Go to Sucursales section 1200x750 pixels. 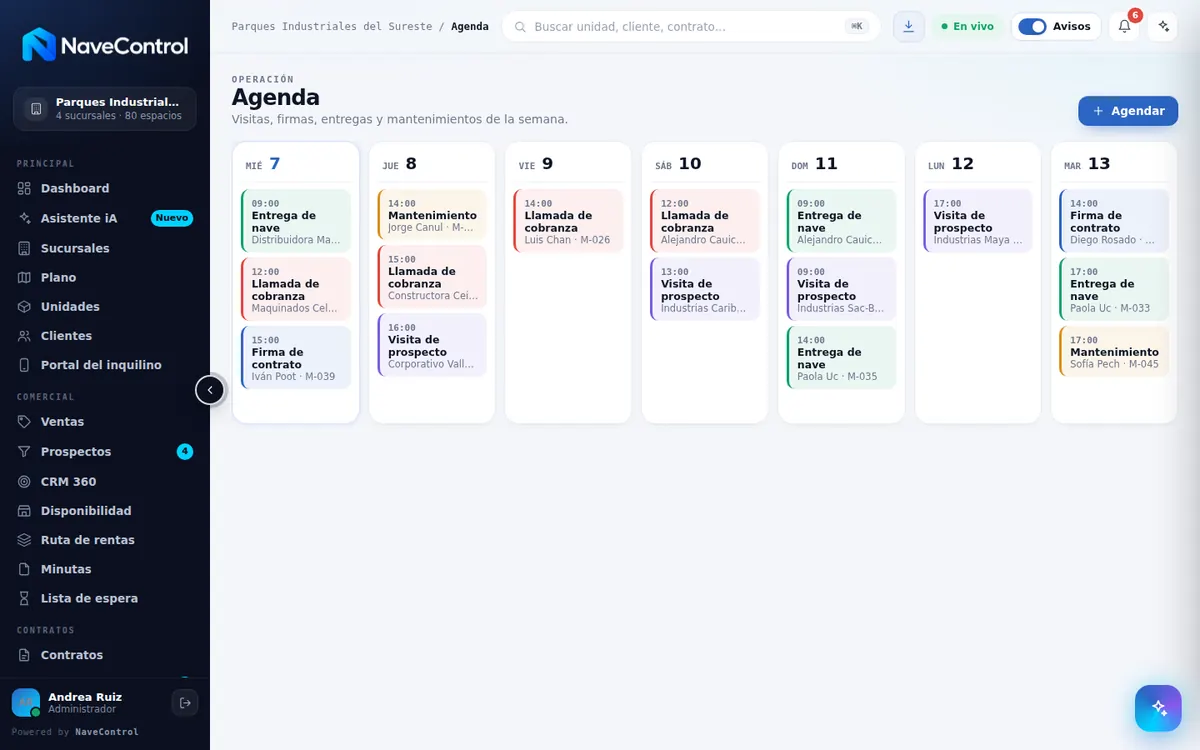pyautogui.click(x=105, y=248)
